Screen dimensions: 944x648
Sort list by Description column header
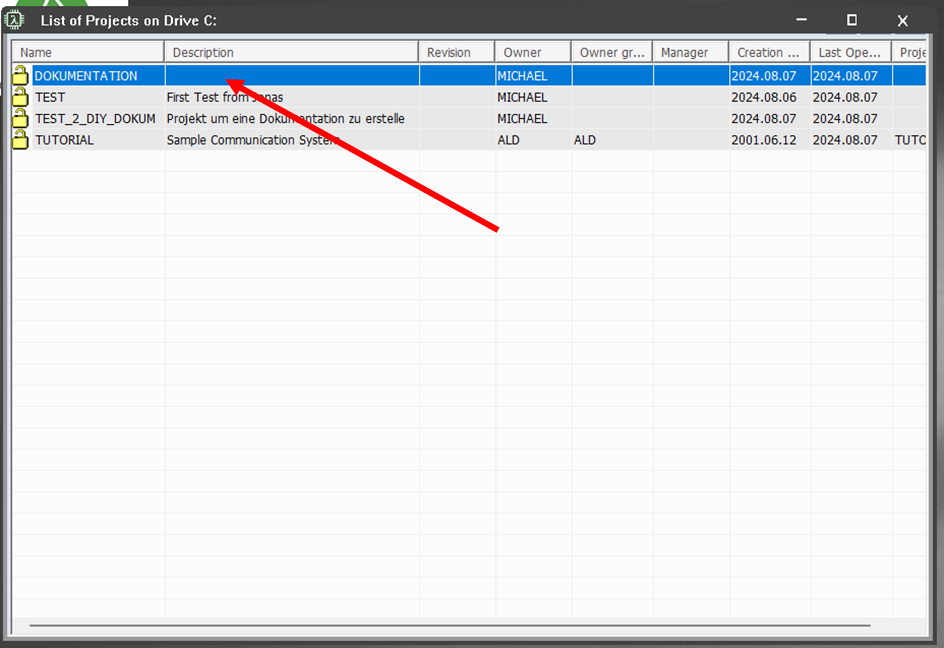[291, 52]
